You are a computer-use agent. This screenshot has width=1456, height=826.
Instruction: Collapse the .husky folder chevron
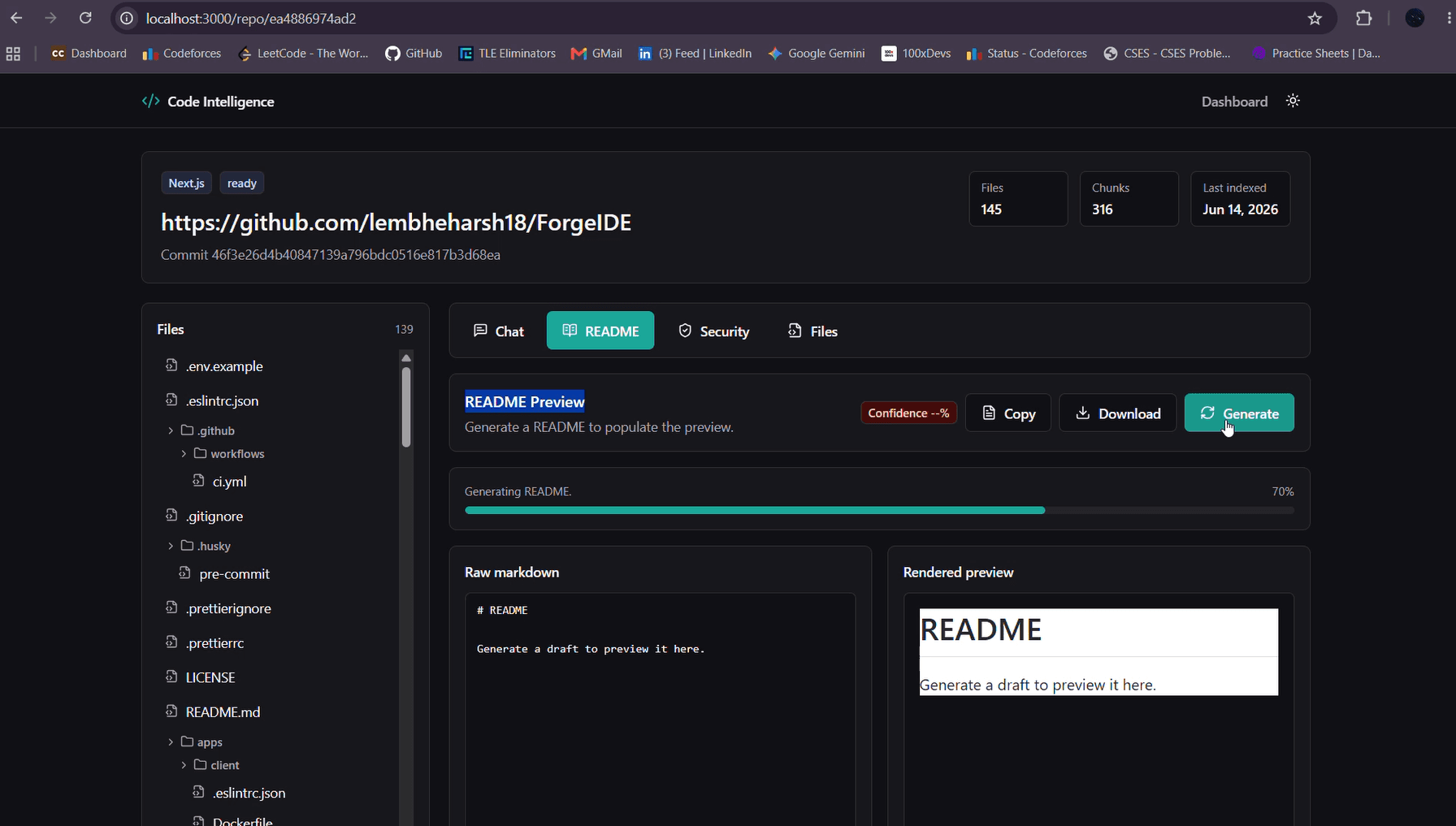(x=171, y=546)
